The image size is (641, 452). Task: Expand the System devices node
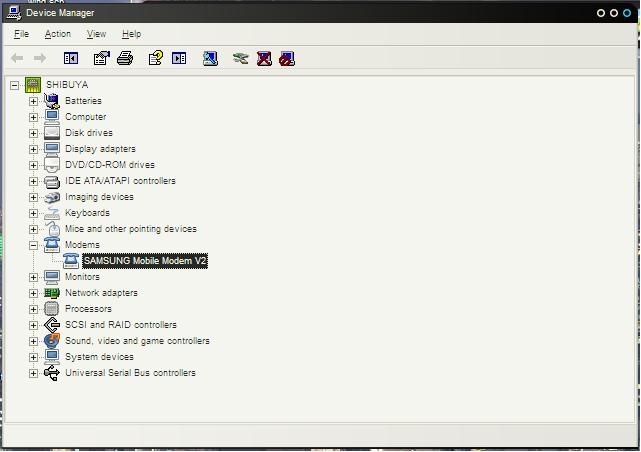(x=34, y=358)
